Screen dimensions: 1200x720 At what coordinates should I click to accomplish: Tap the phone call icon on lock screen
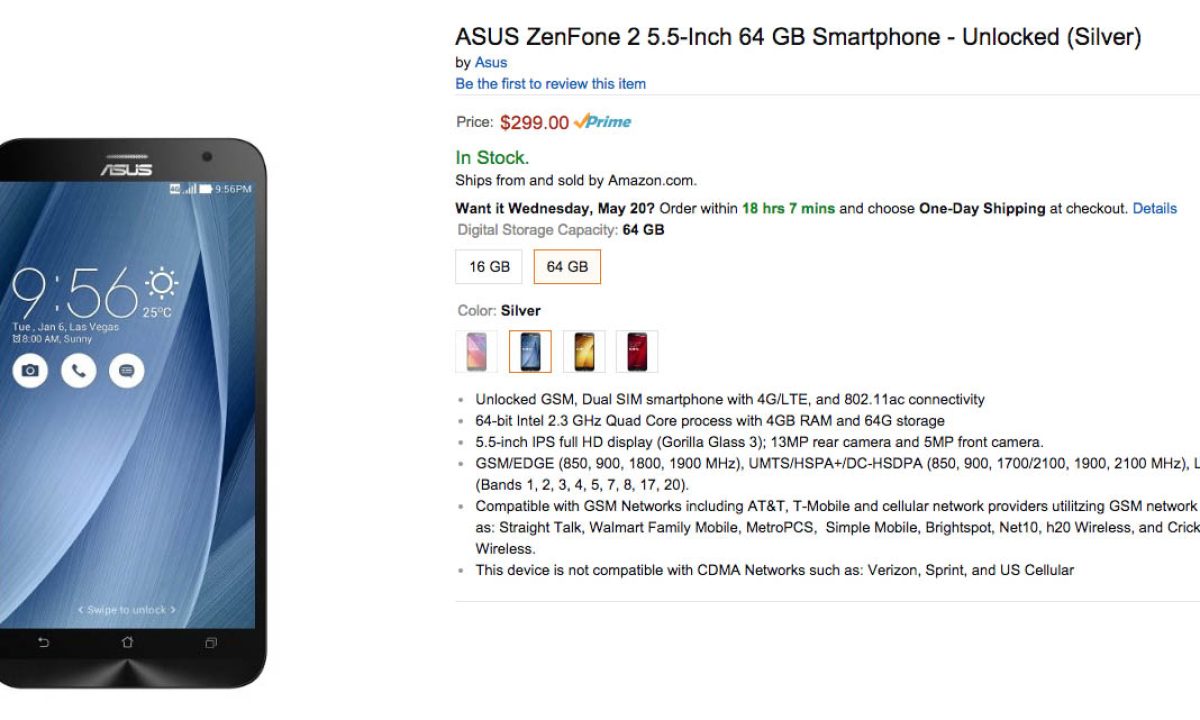point(78,371)
